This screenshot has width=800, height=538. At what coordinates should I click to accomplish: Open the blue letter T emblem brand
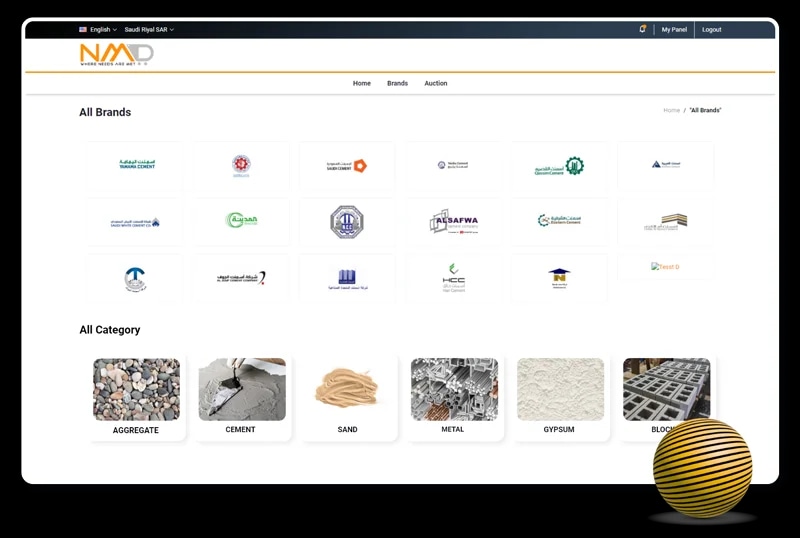coord(135,280)
